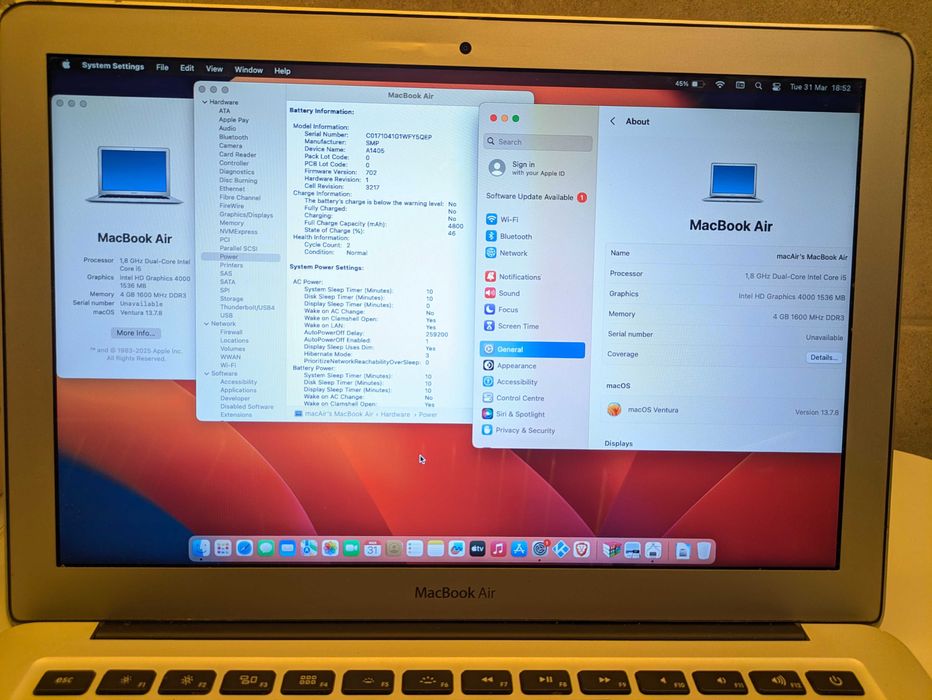Select Graphics/Displays in the Hardware list
The width and height of the screenshot is (932, 700).
click(246, 215)
